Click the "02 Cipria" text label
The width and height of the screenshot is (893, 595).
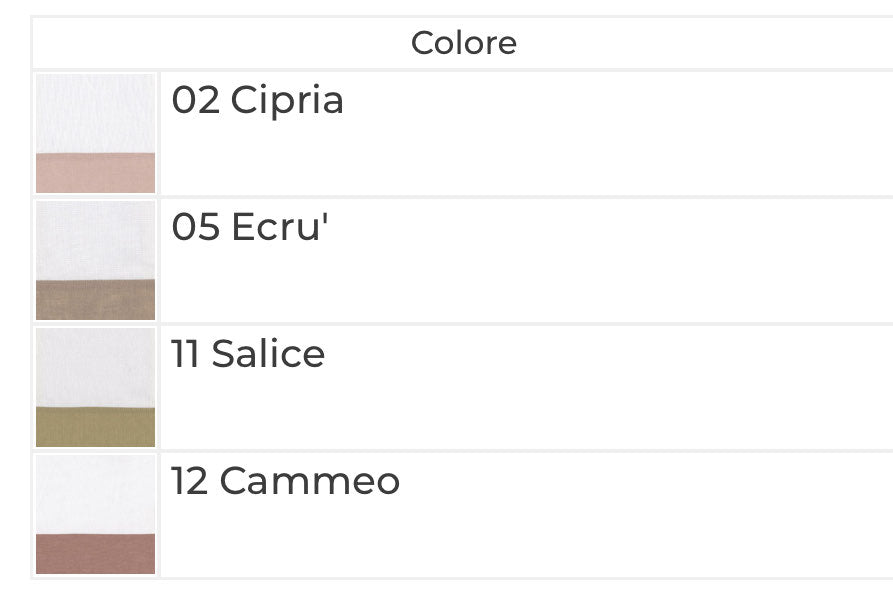[257, 100]
